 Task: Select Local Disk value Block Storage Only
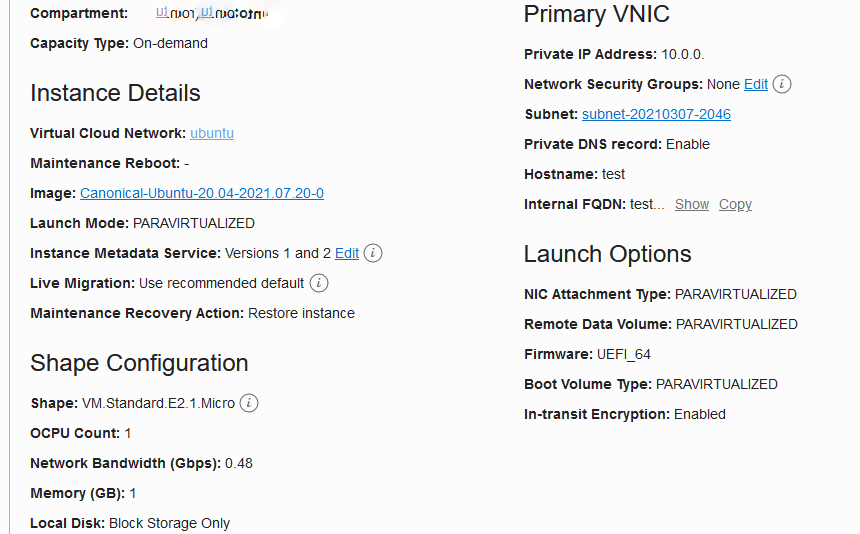click(169, 524)
